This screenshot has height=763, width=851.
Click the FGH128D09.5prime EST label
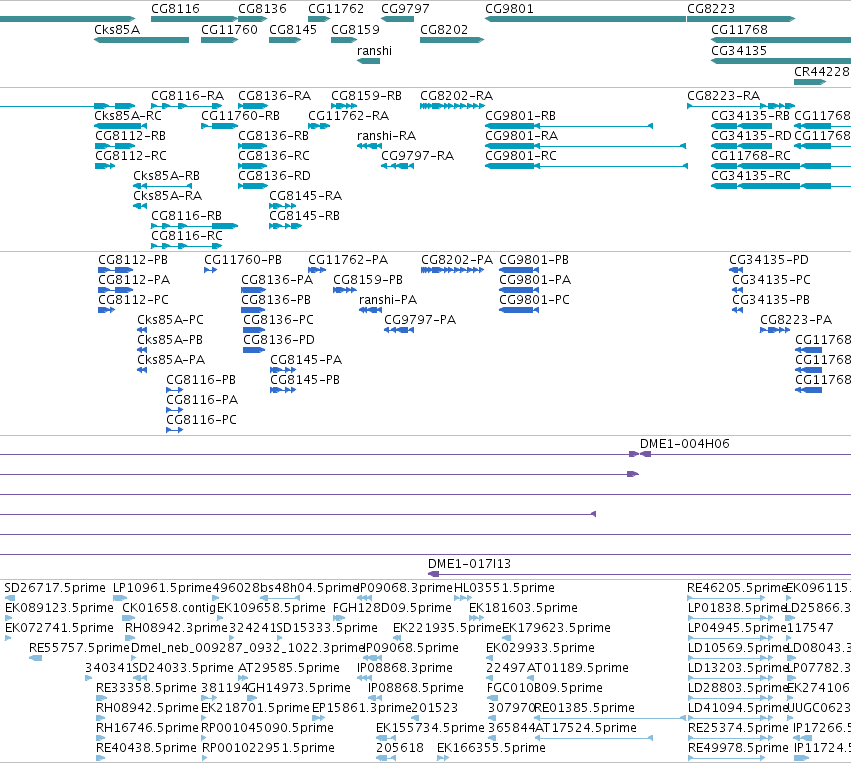click(x=392, y=608)
